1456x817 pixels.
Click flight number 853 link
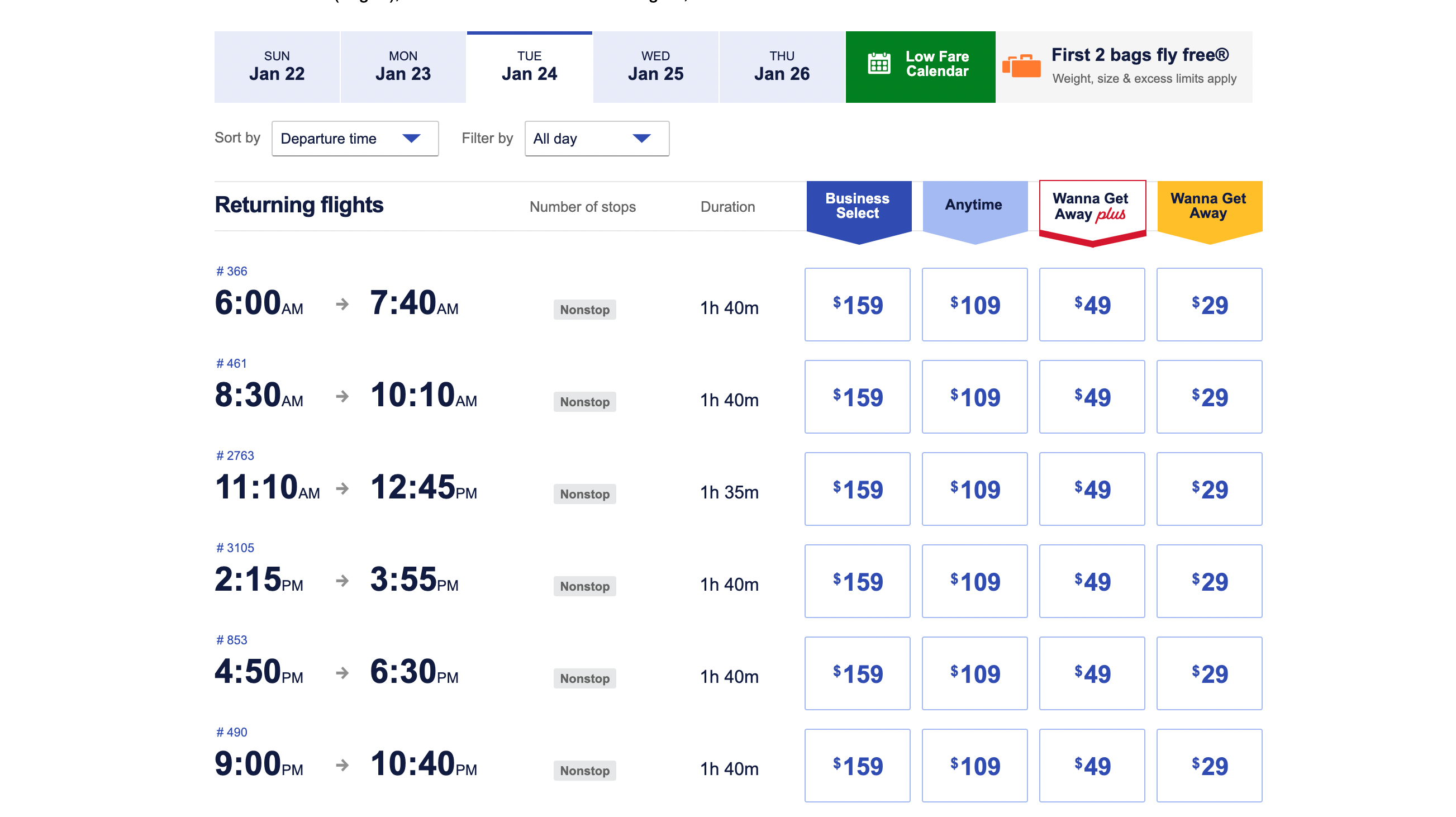click(232, 640)
